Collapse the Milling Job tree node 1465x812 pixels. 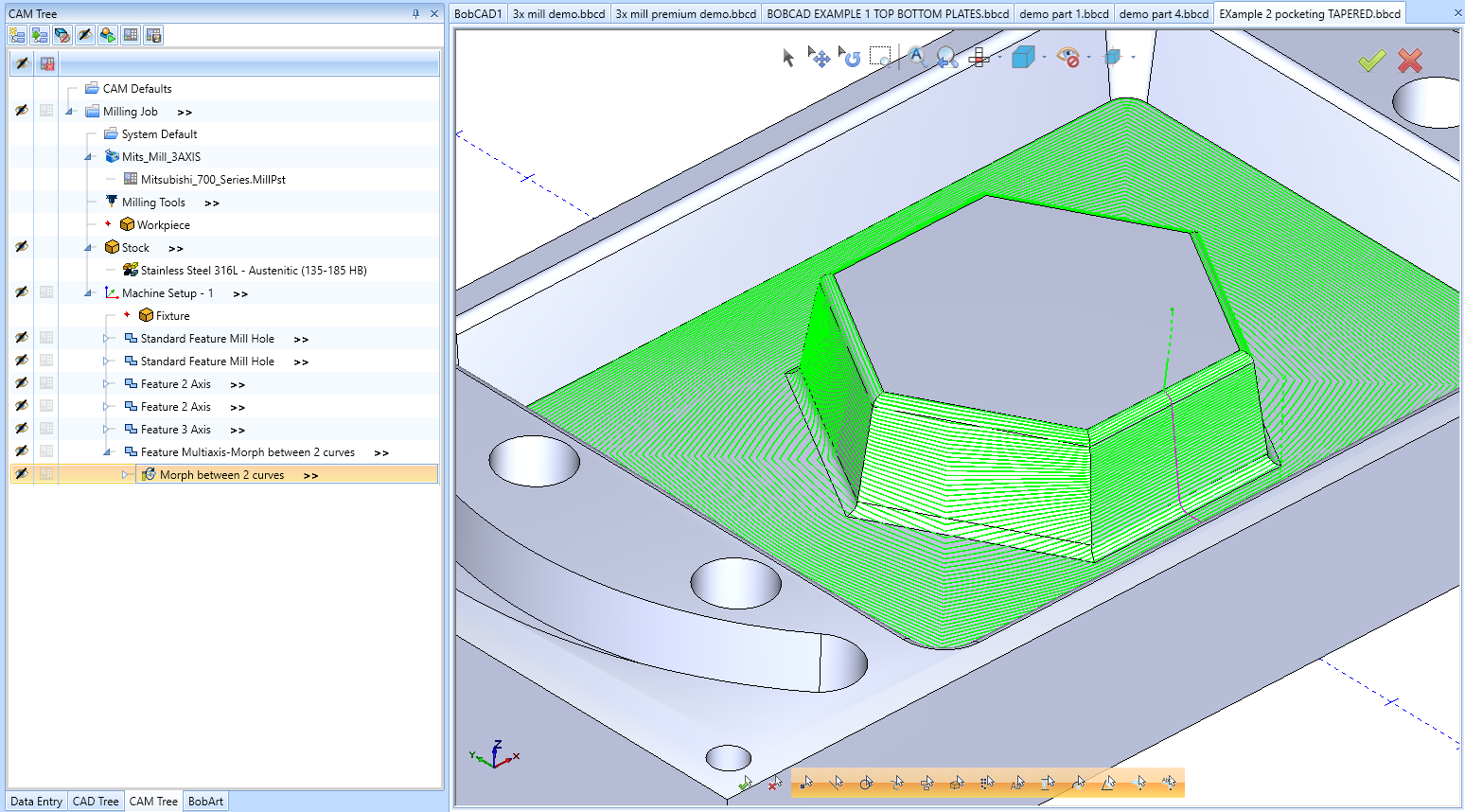[x=69, y=111]
